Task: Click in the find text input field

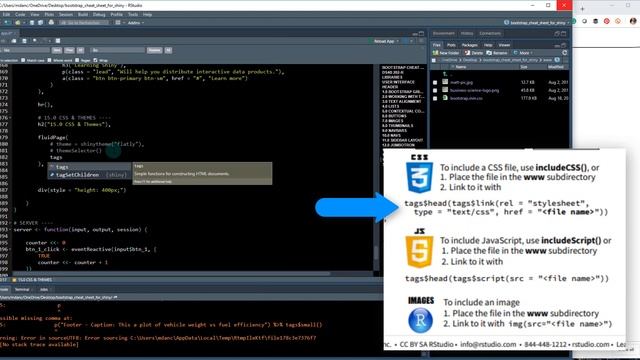Action: pos(25,50)
